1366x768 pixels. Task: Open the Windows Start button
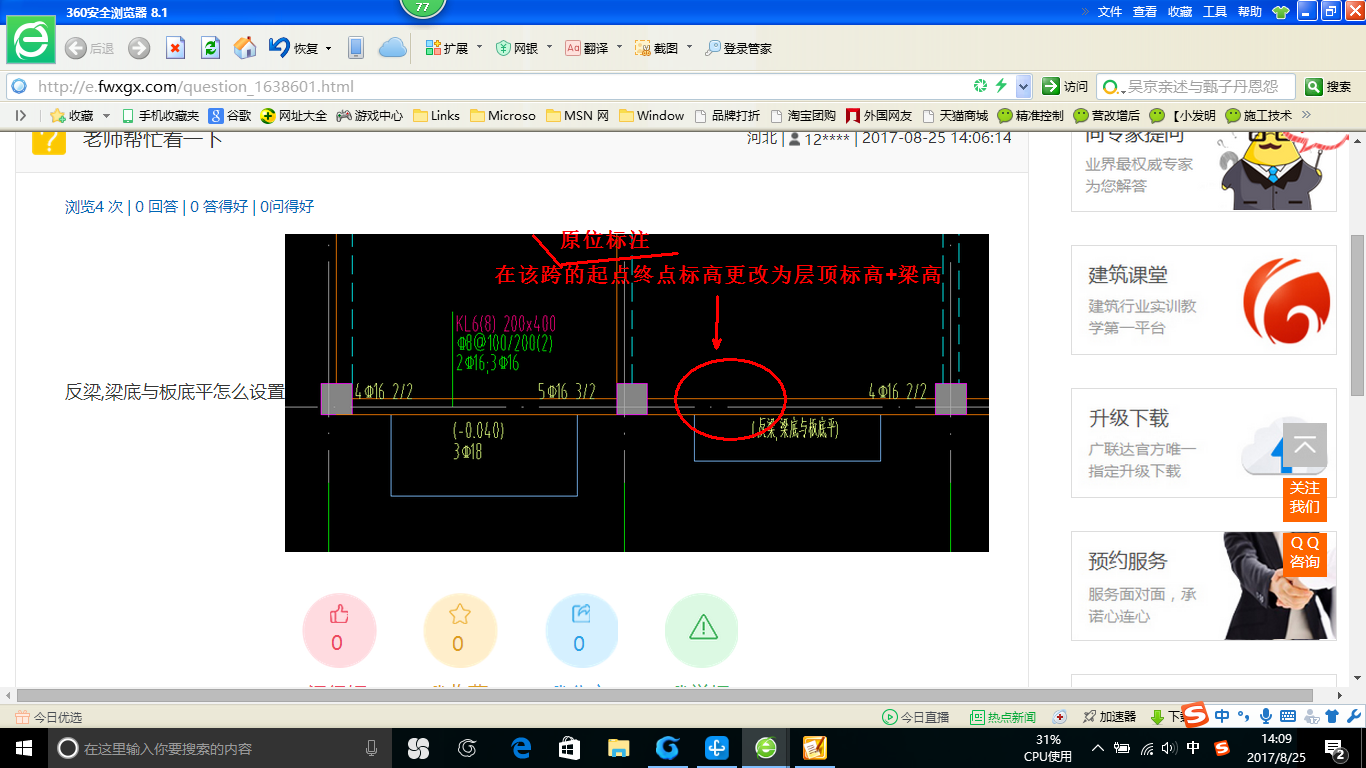[x=23, y=748]
